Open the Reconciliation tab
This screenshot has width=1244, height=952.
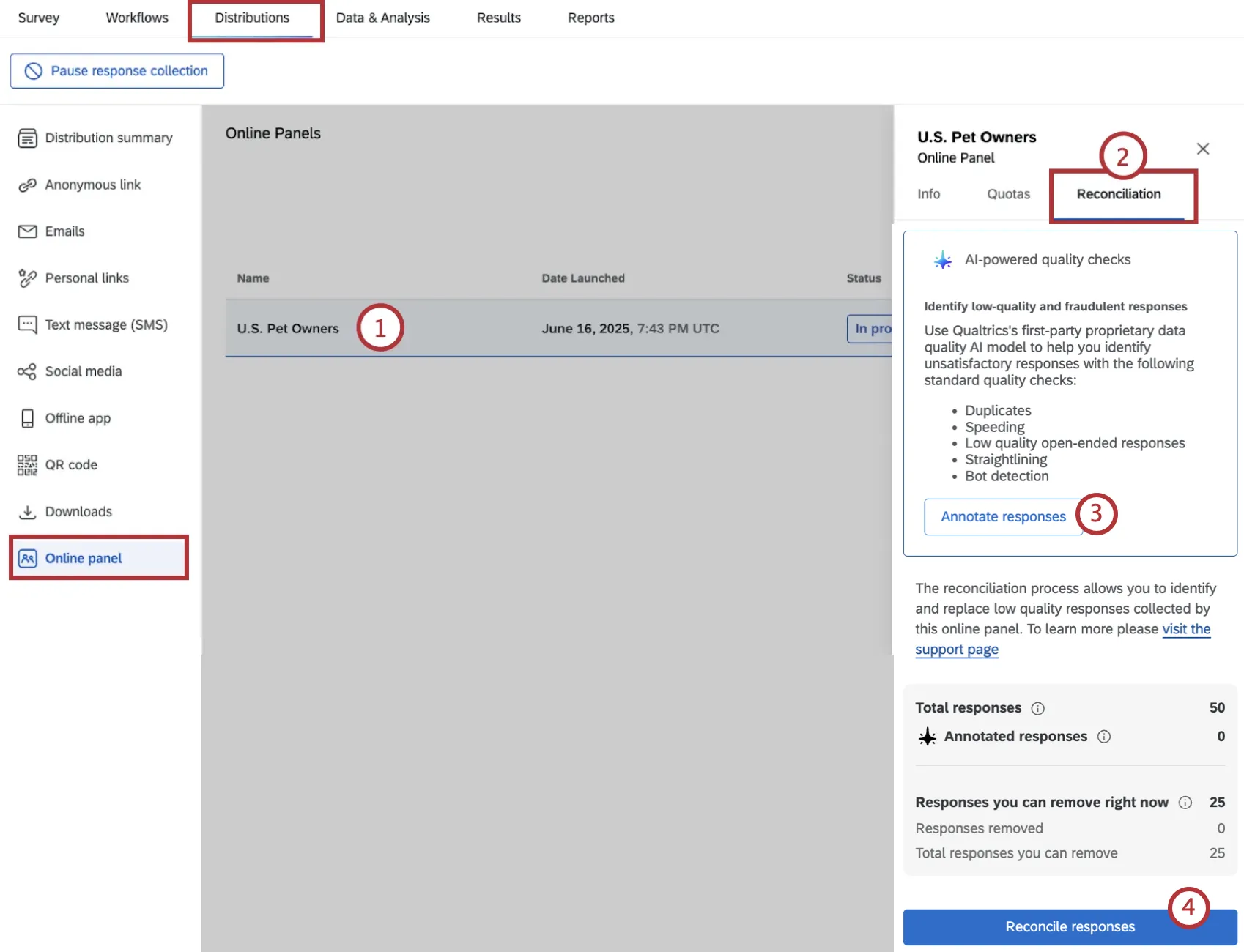tap(1119, 194)
